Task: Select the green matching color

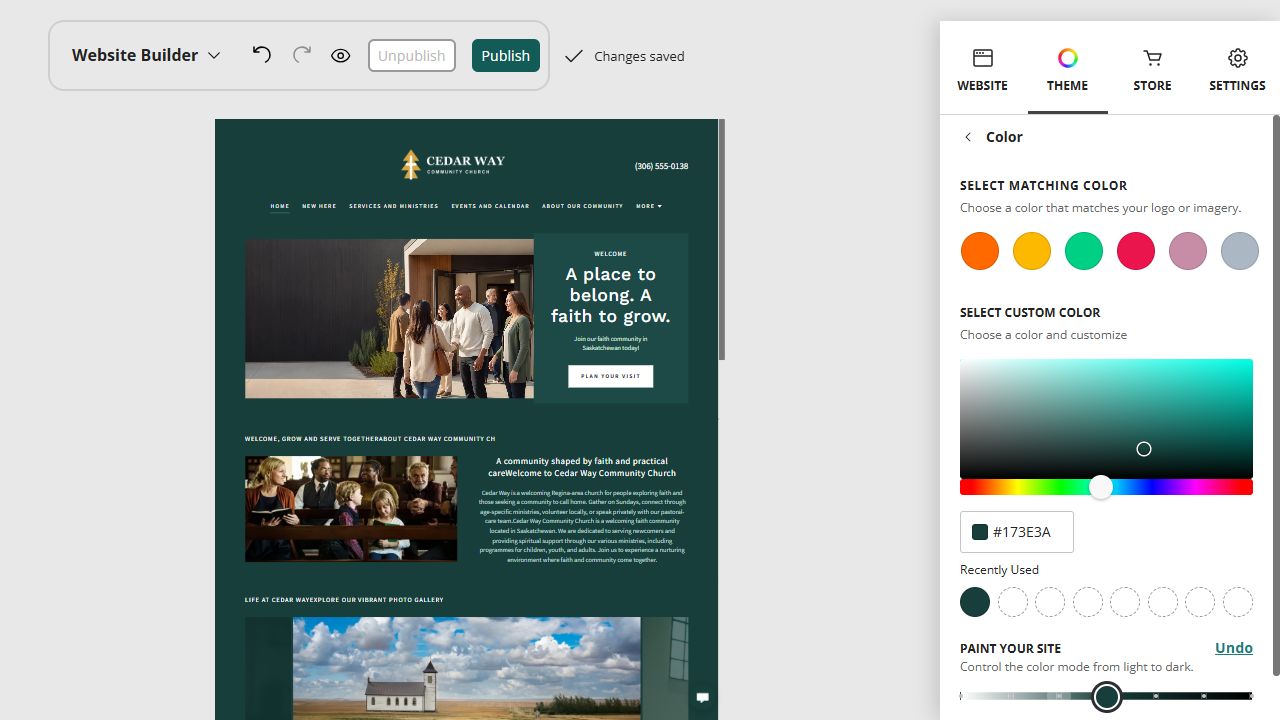Action: click(x=1084, y=251)
